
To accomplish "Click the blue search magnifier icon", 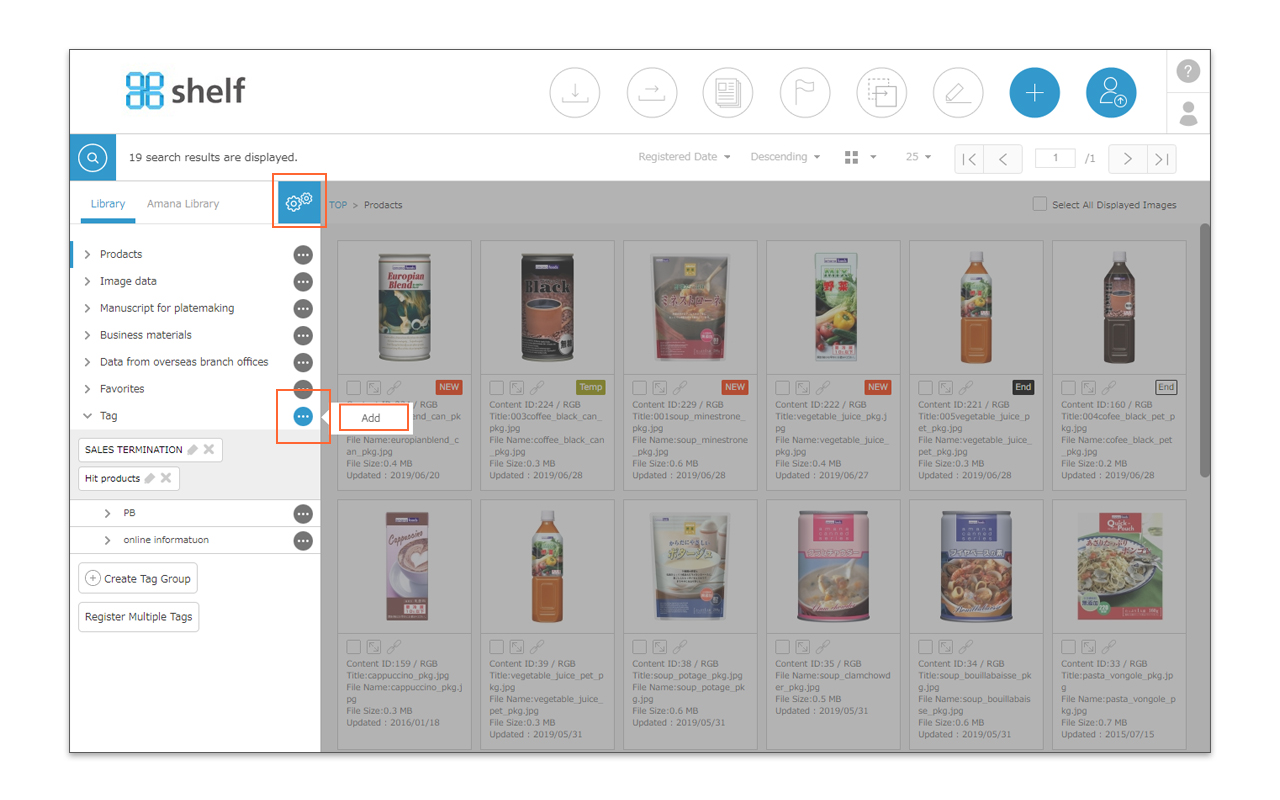I will 93,158.
